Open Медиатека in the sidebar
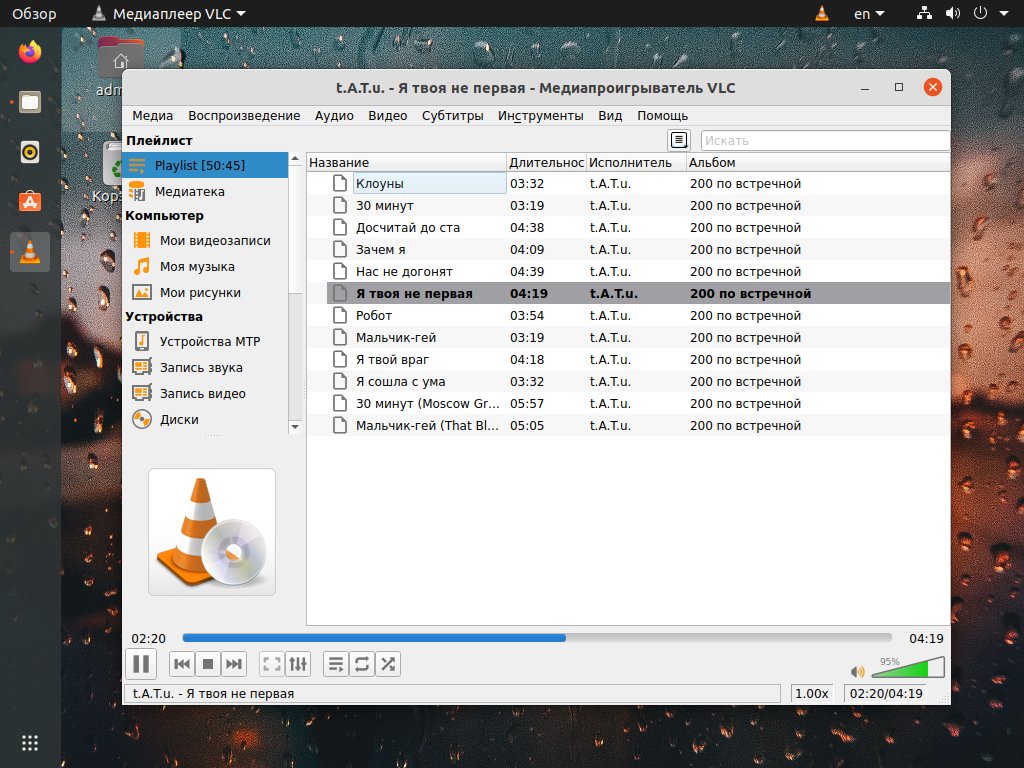 (205, 191)
